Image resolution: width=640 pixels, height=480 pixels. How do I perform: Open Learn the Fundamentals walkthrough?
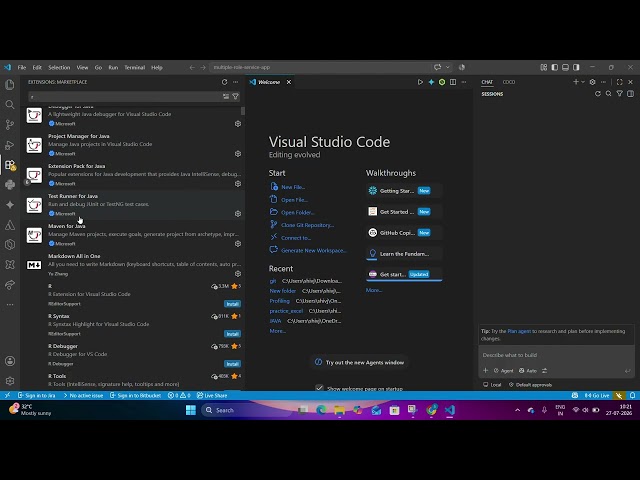pos(404,253)
